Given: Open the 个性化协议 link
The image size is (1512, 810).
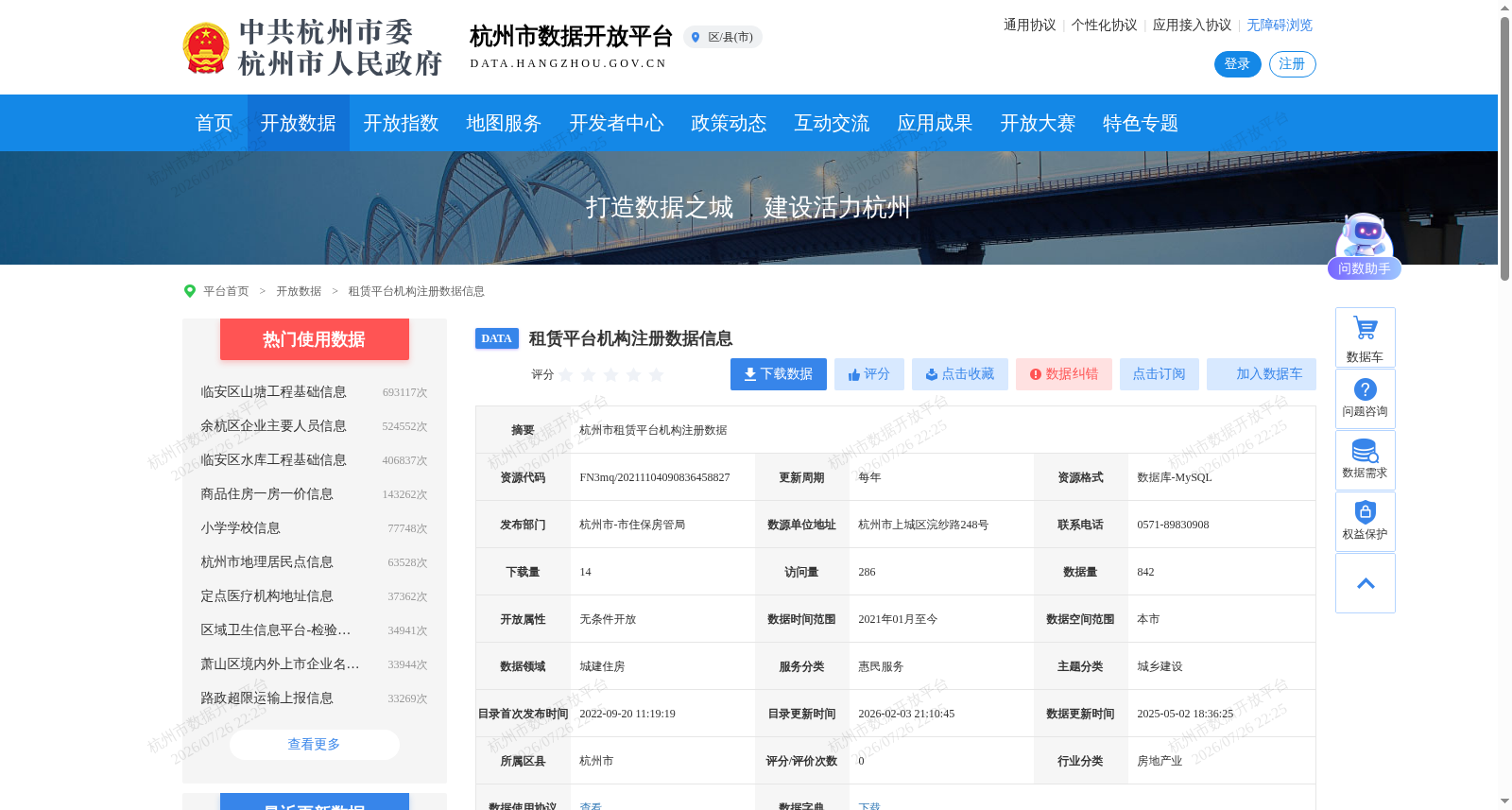Looking at the screenshot, I should (1104, 26).
